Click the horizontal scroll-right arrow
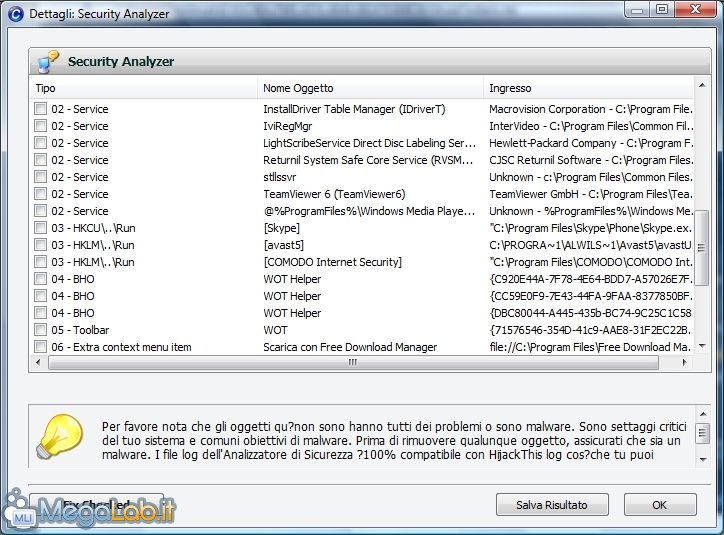Image resolution: width=724 pixels, height=535 pixels. click(x=685, y=362)
